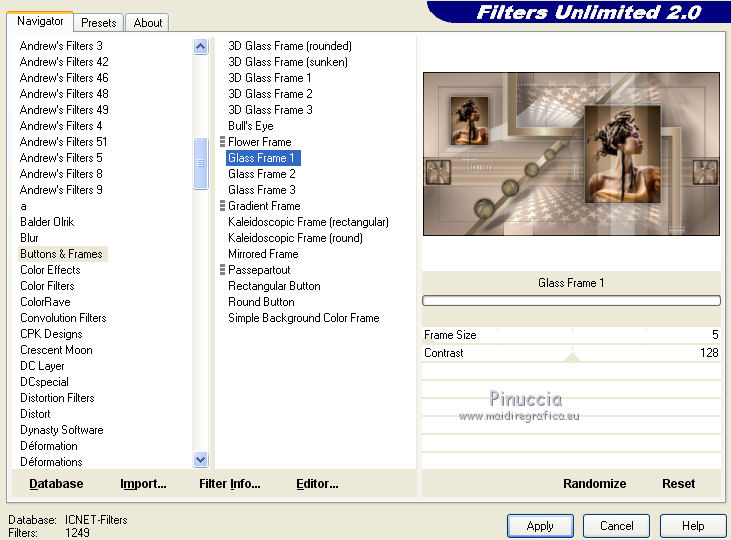Open the Editor... button
Screen dimensions: 731x540
tap(317, 484)
